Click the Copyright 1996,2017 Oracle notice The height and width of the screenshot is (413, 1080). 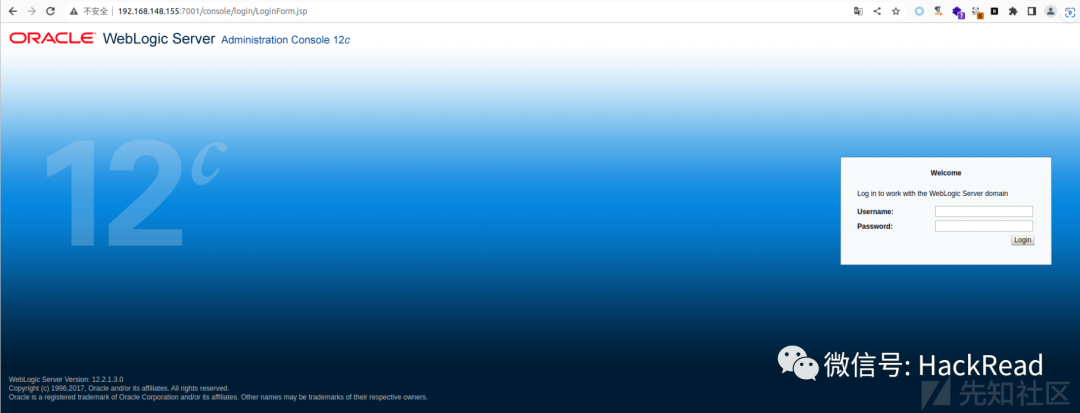[x=119, y=388]
